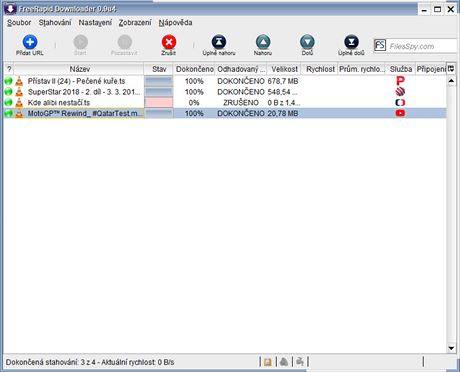Image resolution: width=460 pixels, height=372 pixels.
Task: Sort by the Odhadovaný column header
Action: pyautogui.click(x=241, y=69)
